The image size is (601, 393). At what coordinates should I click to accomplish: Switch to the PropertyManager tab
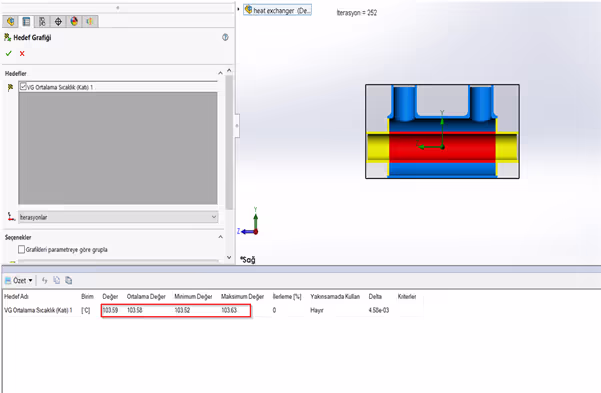pos(26,21)
